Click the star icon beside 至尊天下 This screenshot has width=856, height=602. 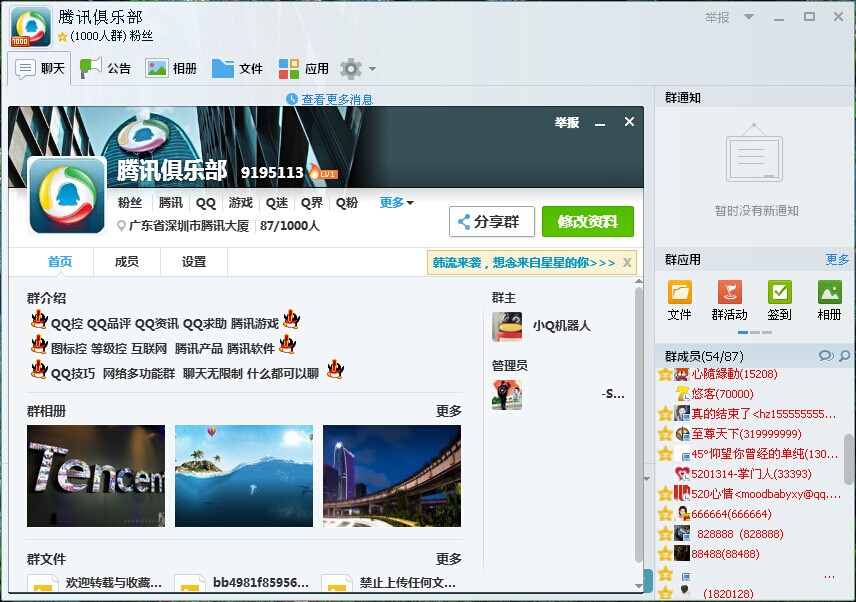(x=665, y=434)
